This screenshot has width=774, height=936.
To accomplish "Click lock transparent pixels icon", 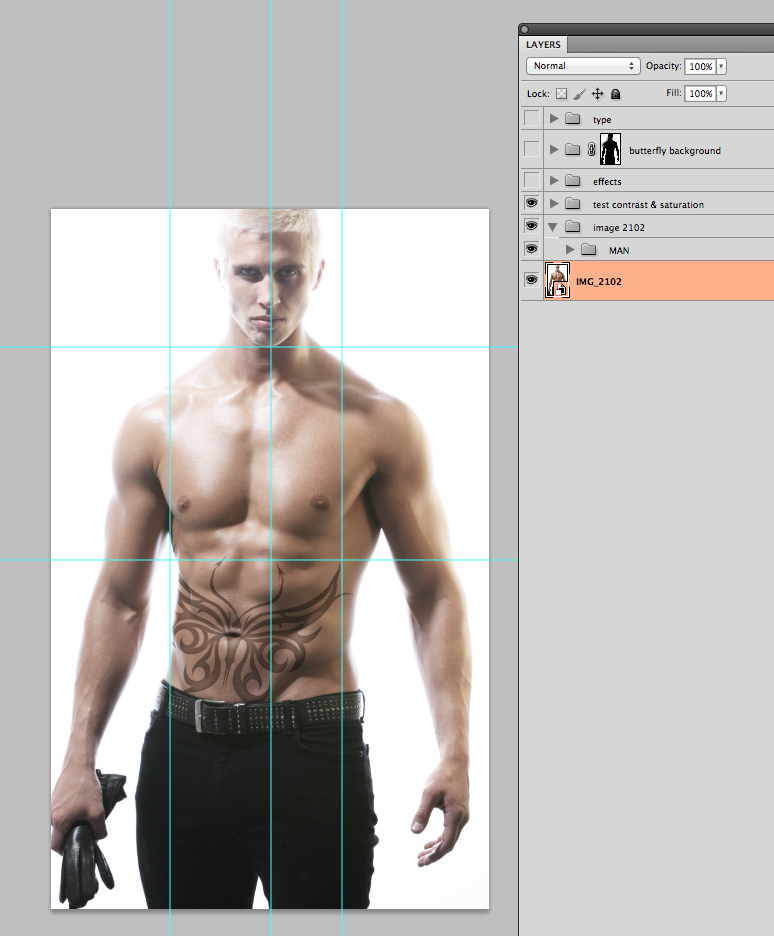I will point(562,94).
